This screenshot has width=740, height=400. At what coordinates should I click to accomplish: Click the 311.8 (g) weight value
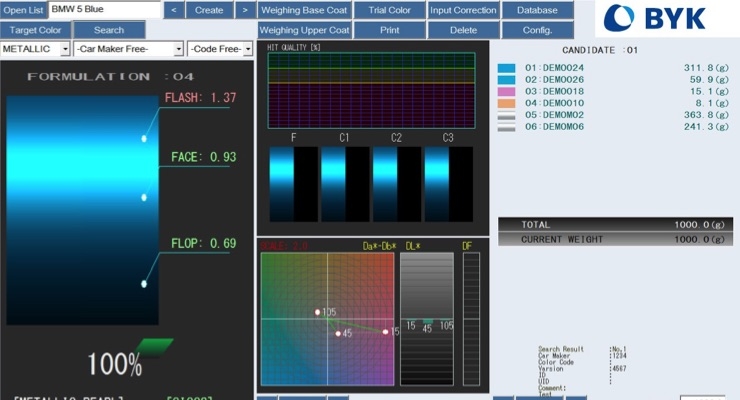tap(706, 68)
